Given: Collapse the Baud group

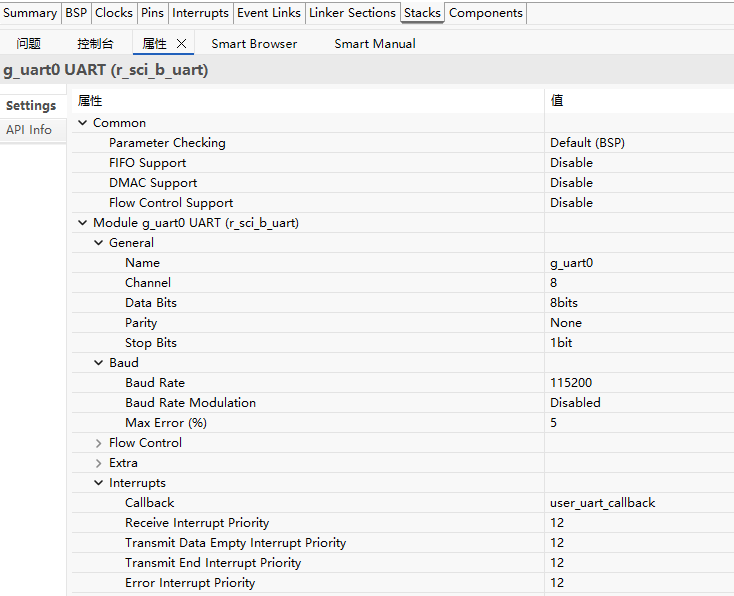Looking at the screenshot, I should [x=99, y=363].
